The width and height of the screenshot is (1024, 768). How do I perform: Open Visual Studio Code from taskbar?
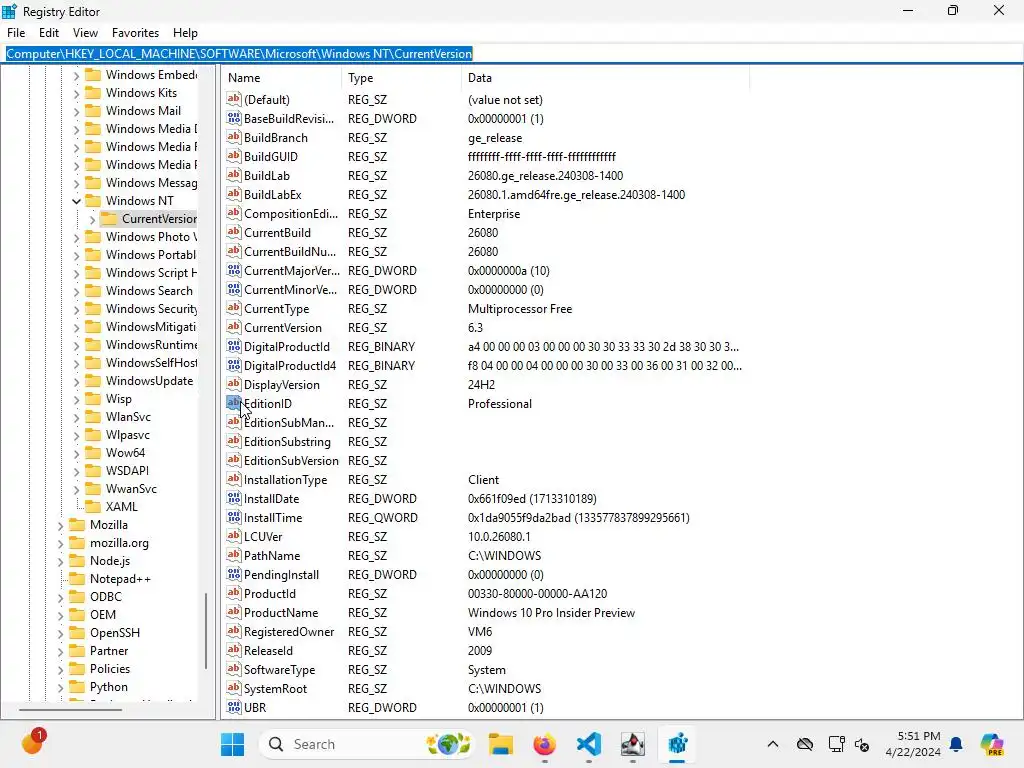588,744
